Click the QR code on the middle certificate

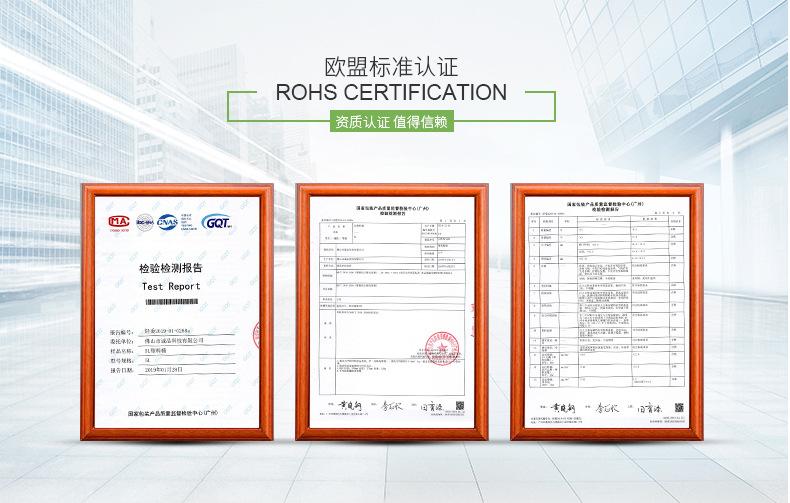(x=460, y=406)
